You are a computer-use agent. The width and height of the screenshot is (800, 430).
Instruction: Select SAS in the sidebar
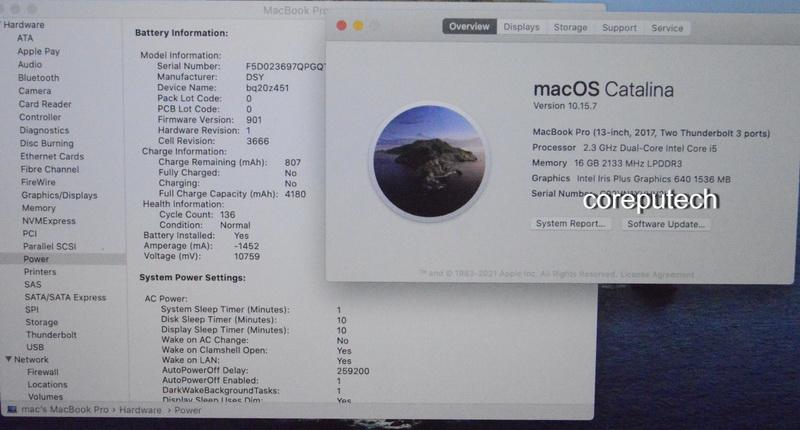[x=33, y=284]
